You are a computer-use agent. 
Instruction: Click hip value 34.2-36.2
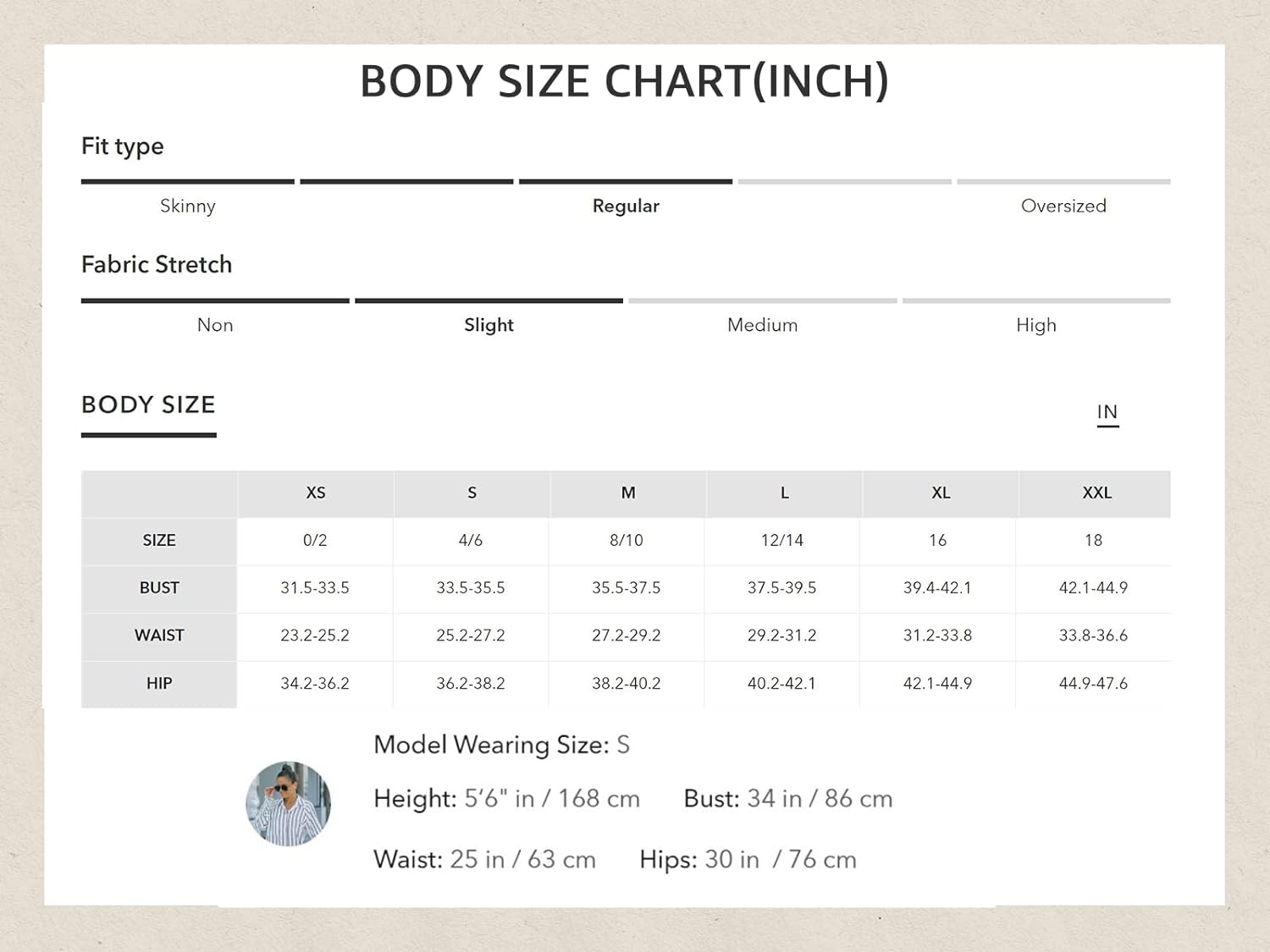pyautogui.click(x=315, y=684)
